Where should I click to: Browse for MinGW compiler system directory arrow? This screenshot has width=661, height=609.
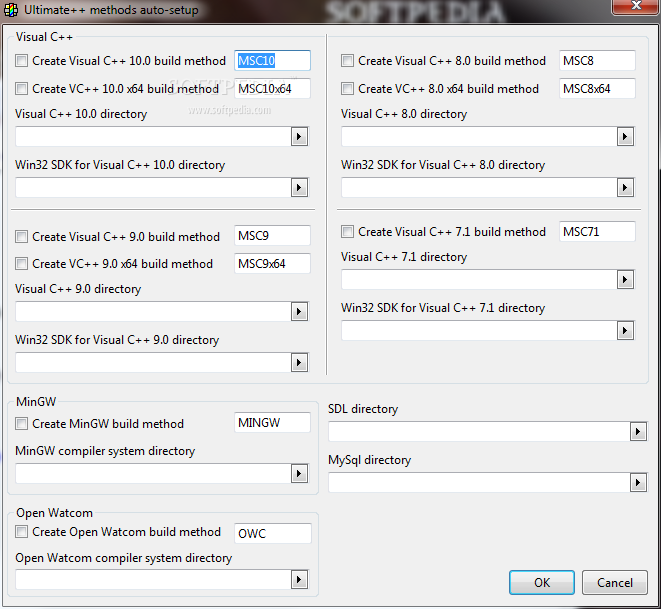click(x=299, y=474)
